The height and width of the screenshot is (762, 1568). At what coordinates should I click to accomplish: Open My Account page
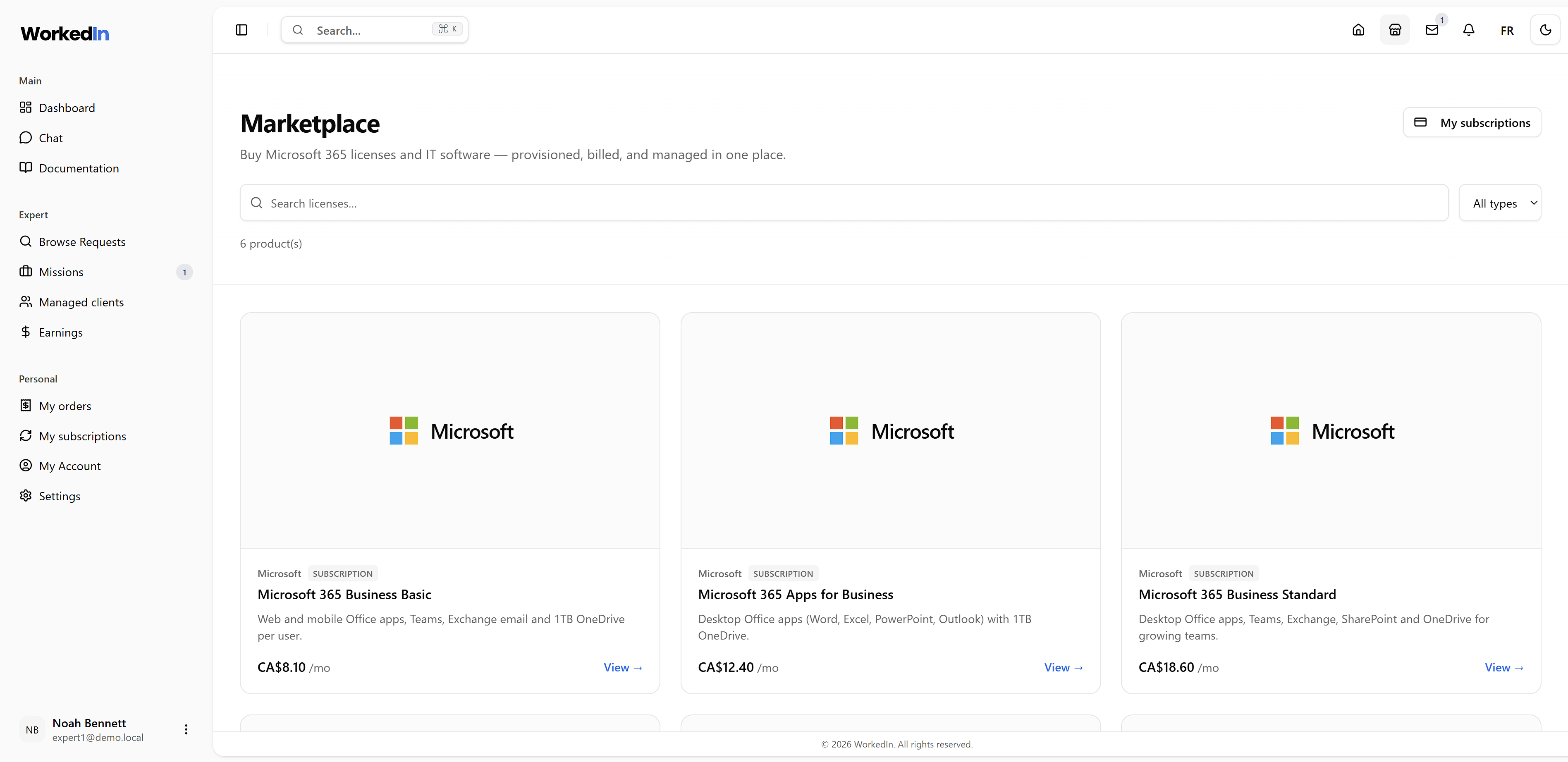pyautogui.click(x=106, y=466)
